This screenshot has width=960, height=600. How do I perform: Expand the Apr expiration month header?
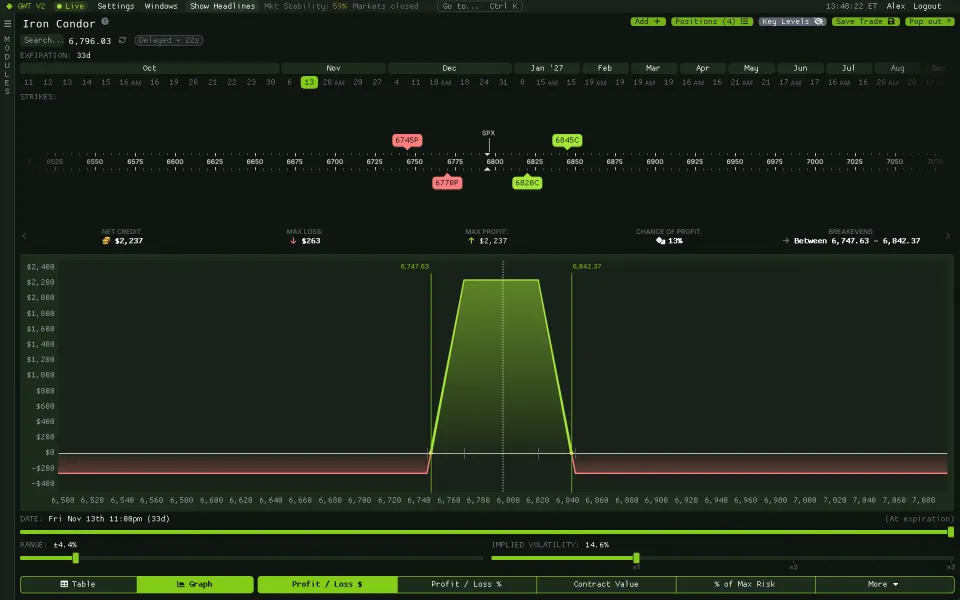pyautogui.click(x=702, y=68)
